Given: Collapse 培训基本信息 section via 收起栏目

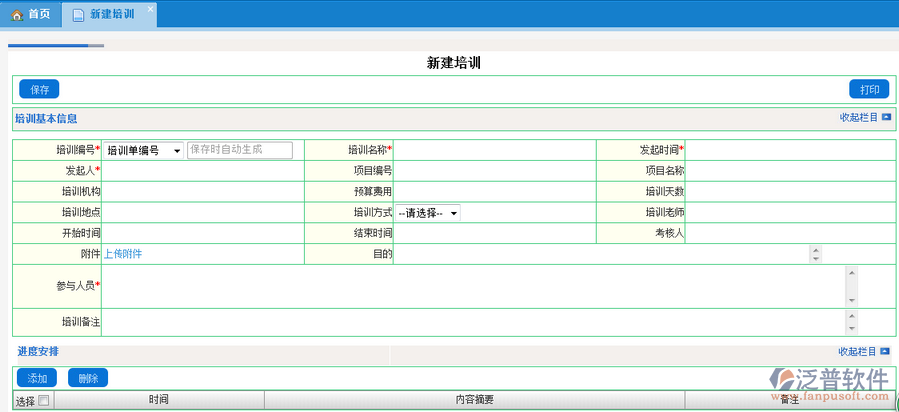Looking at the screenshot, I should click(858, 117).
